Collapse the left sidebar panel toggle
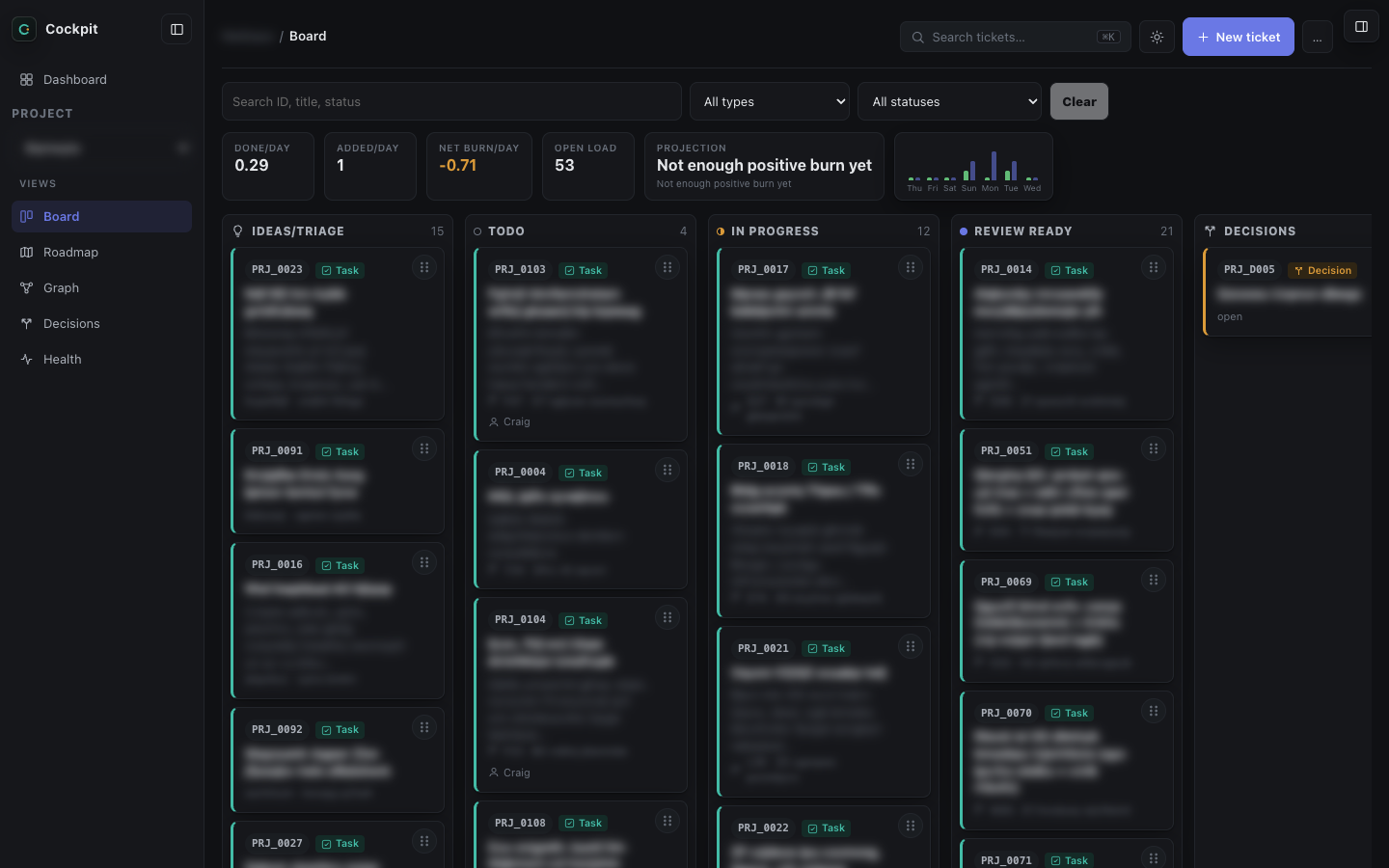This screenshot has width=1389, height=868. point(177,29)
